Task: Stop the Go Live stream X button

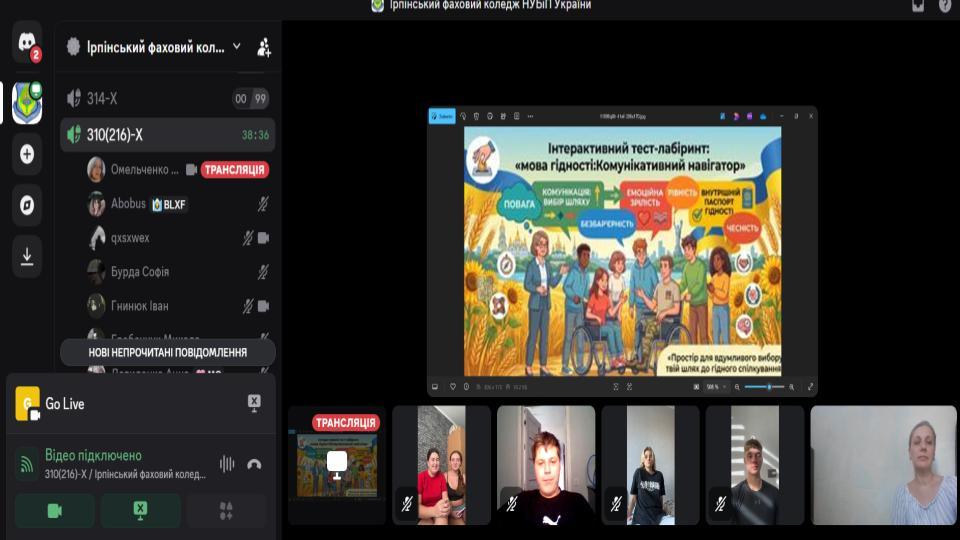Action: coord(254,403)
